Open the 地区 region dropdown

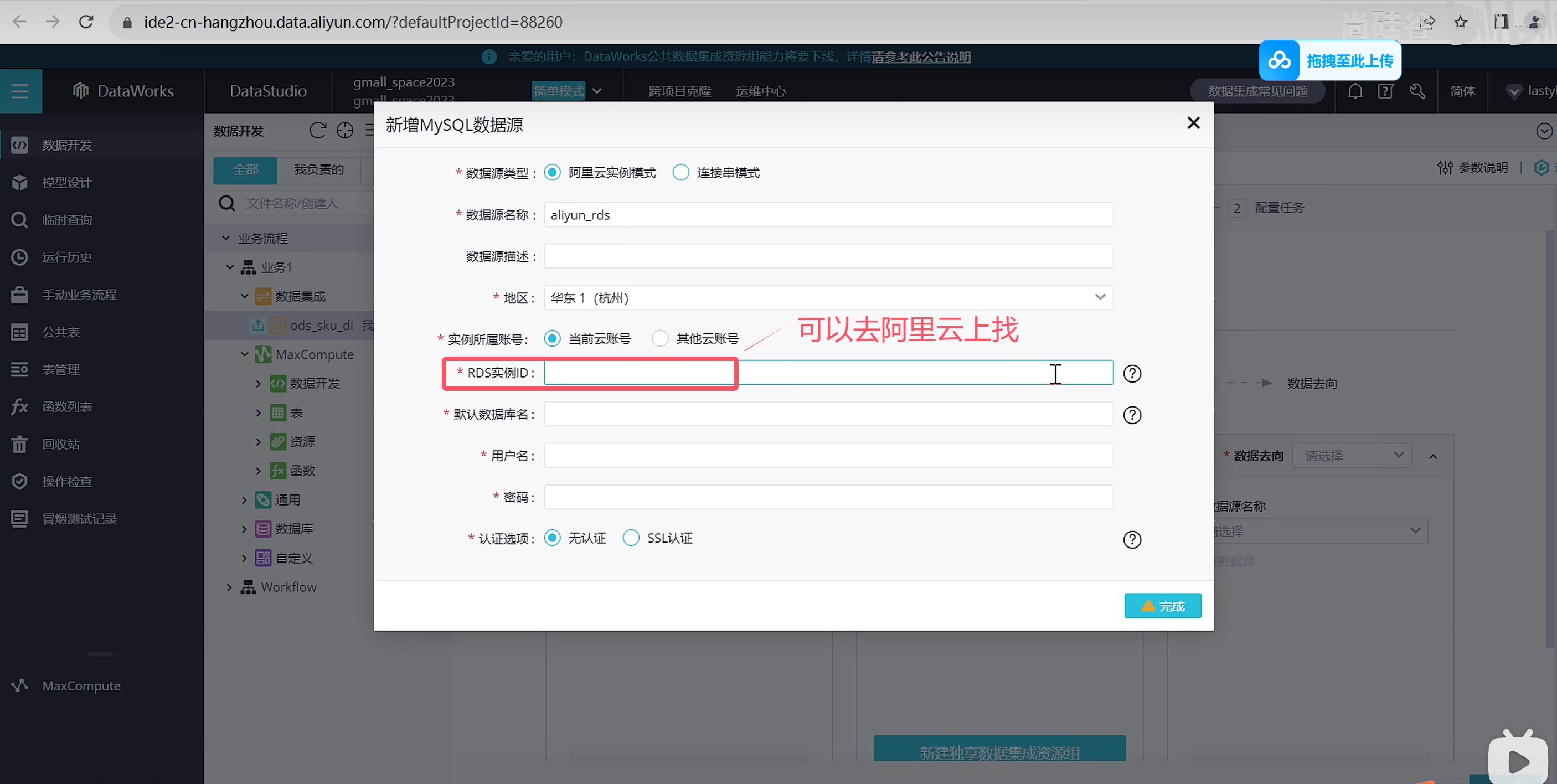pos(827,298)
